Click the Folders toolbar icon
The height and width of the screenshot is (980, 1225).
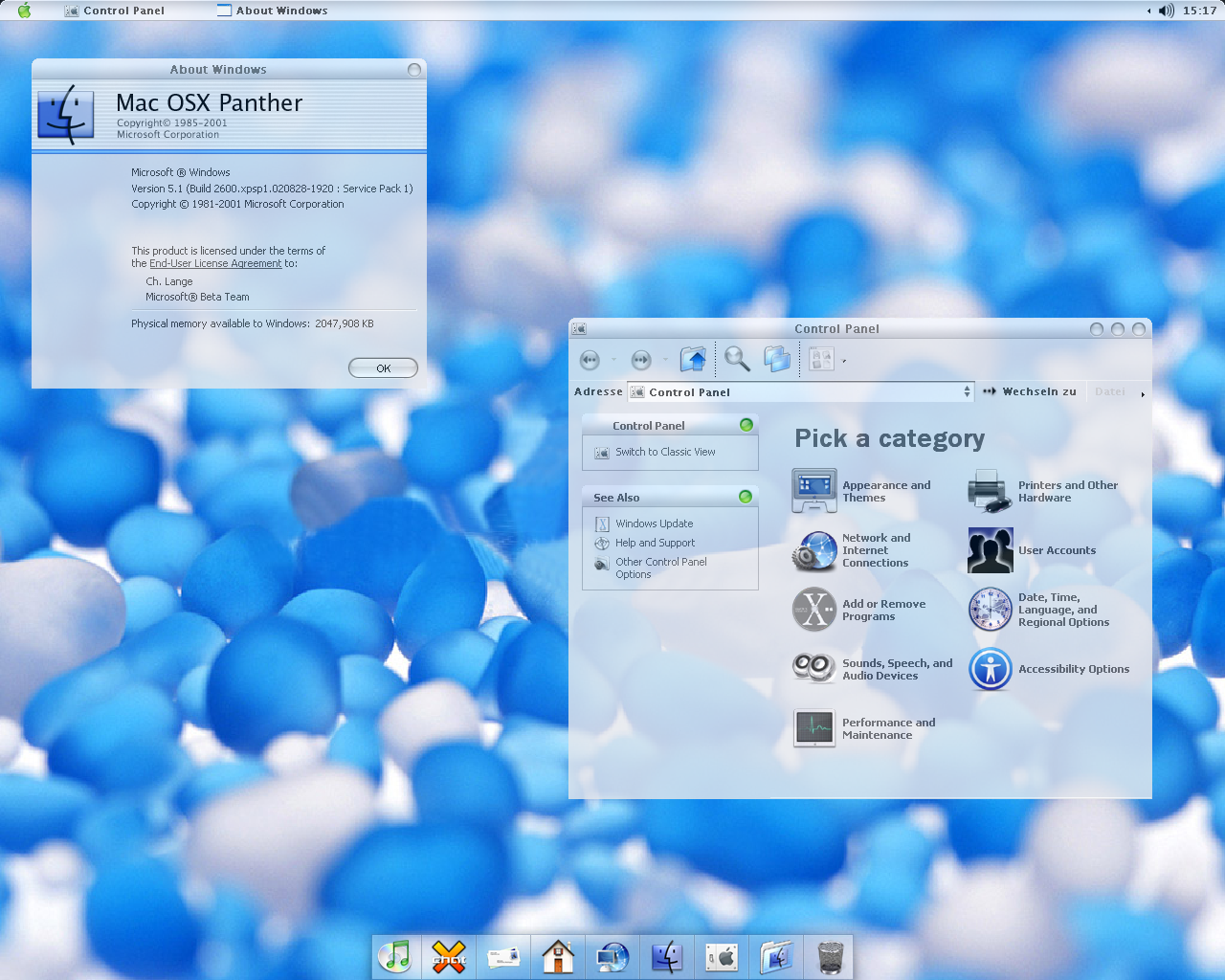coord(777,360)
